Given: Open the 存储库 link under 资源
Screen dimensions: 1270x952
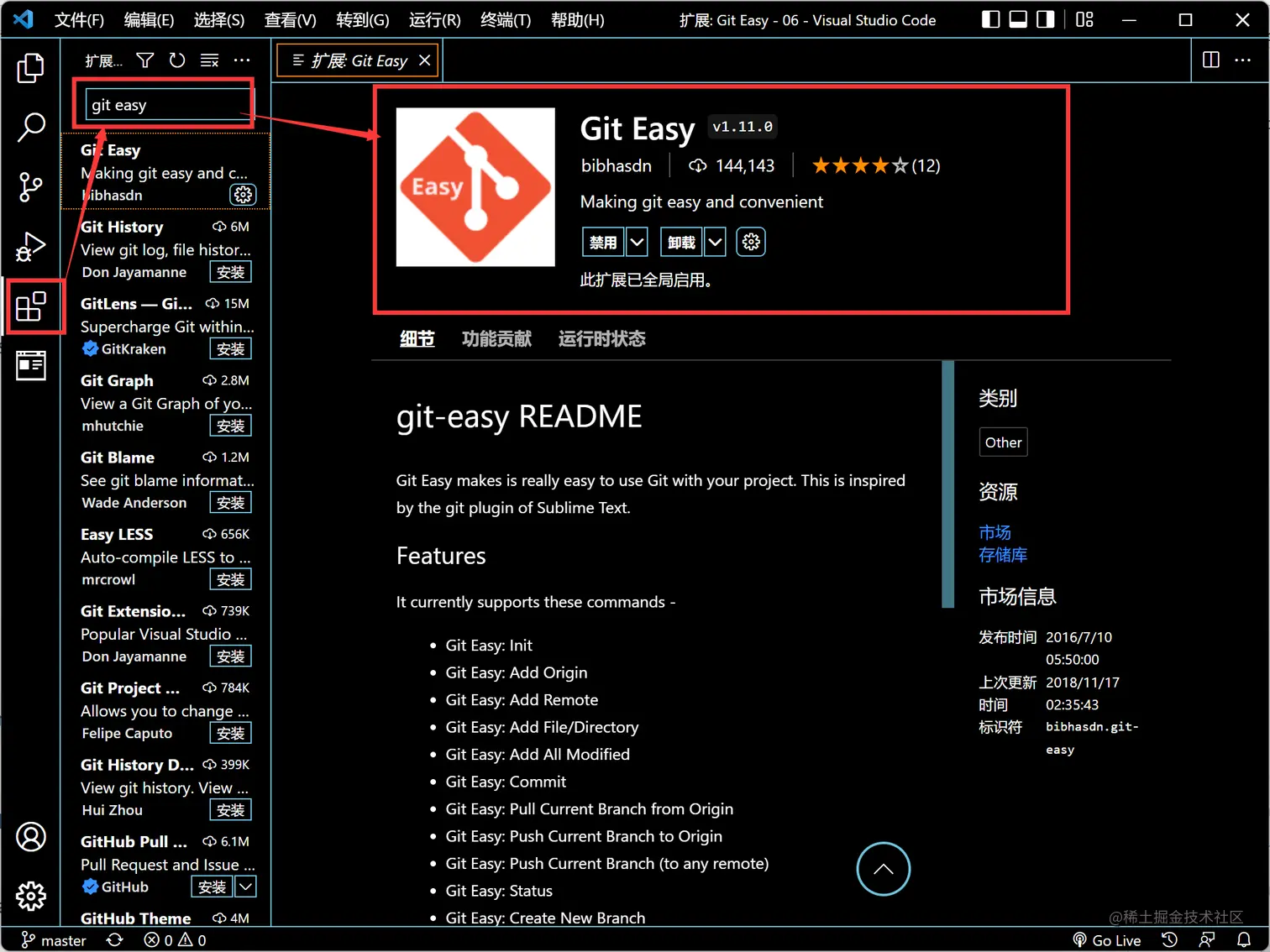Looking at the screenshot, I should [x=1003, y=554].
